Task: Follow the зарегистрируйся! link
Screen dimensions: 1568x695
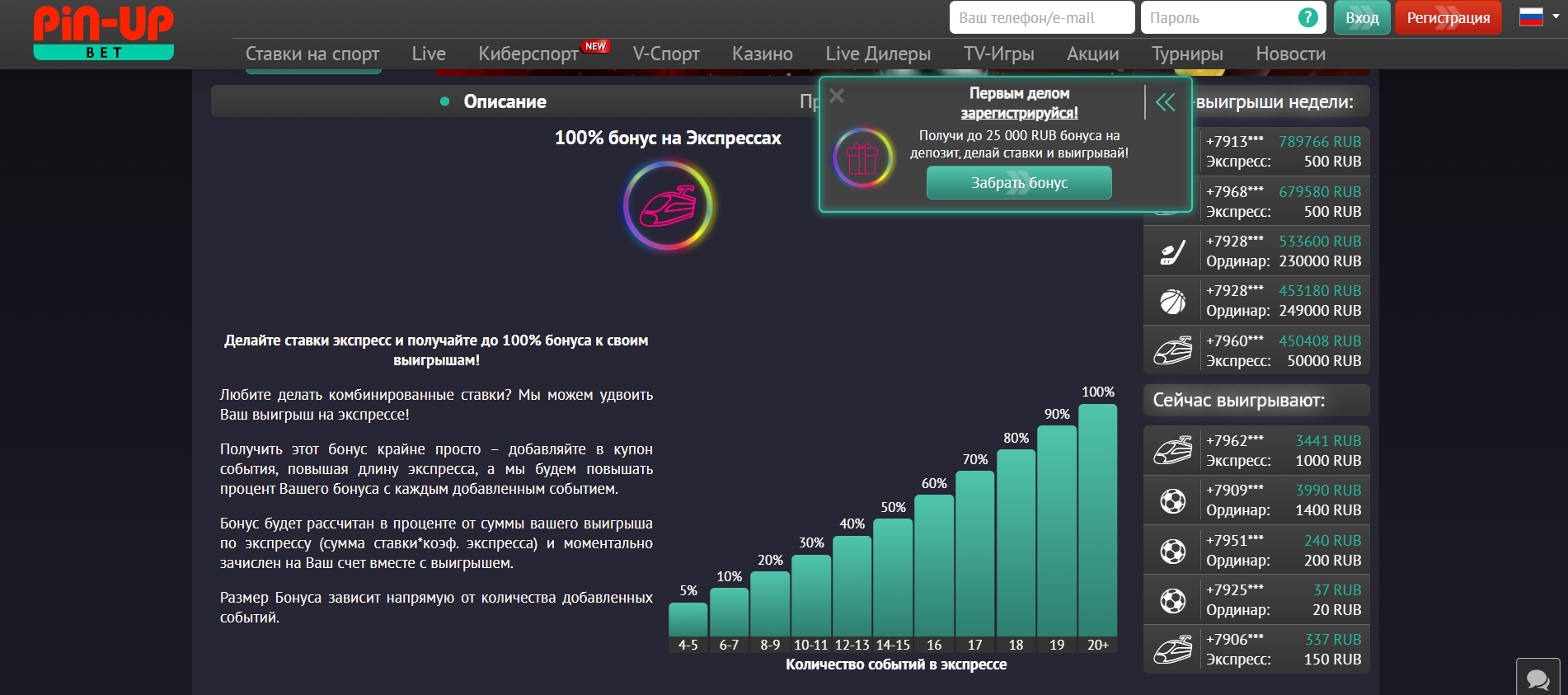Action: coord(1019,113)
